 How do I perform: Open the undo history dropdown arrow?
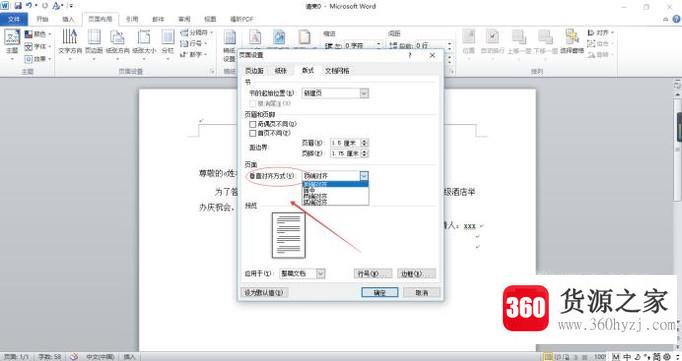[36, 6]
